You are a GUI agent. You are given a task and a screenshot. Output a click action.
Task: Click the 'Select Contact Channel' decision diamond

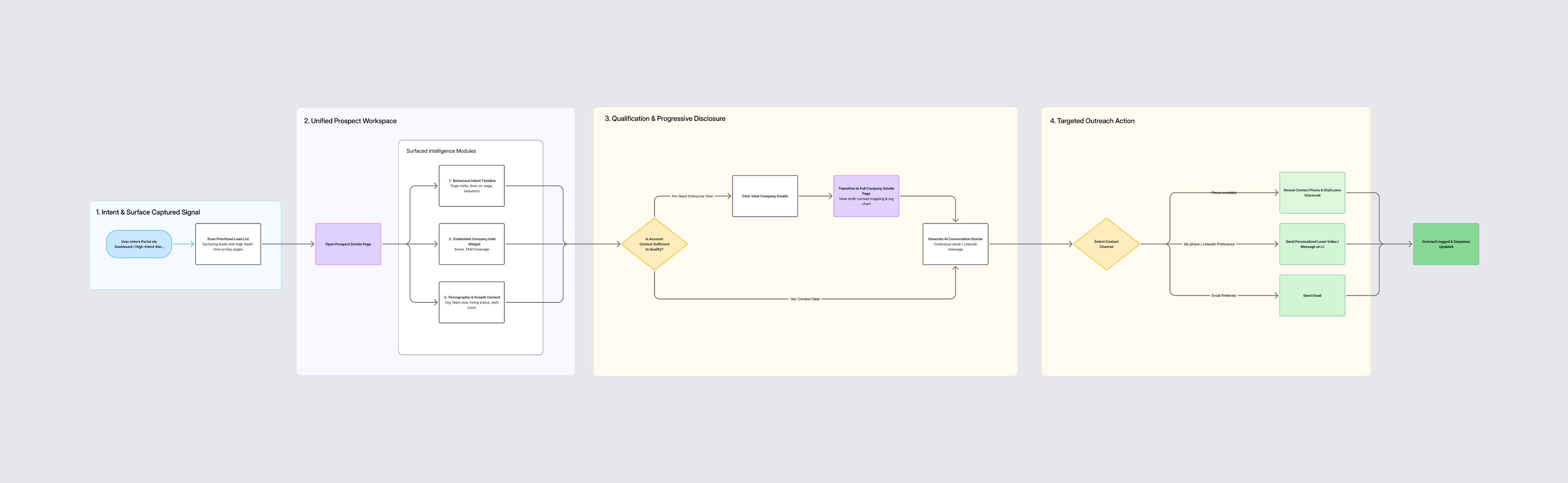pos(1107,244)
